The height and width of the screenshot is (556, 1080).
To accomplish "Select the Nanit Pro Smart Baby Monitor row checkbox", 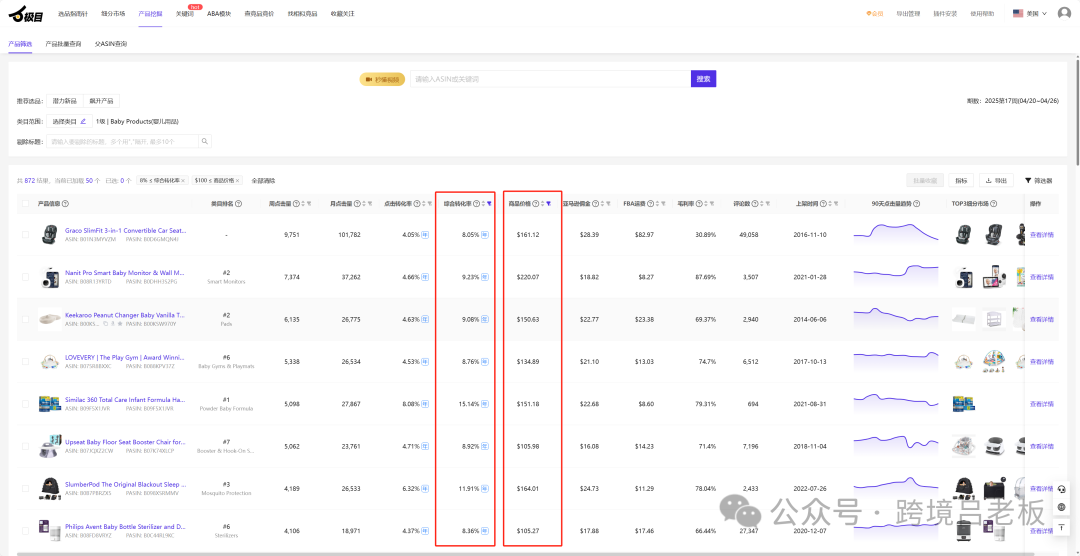I will 25,277.
